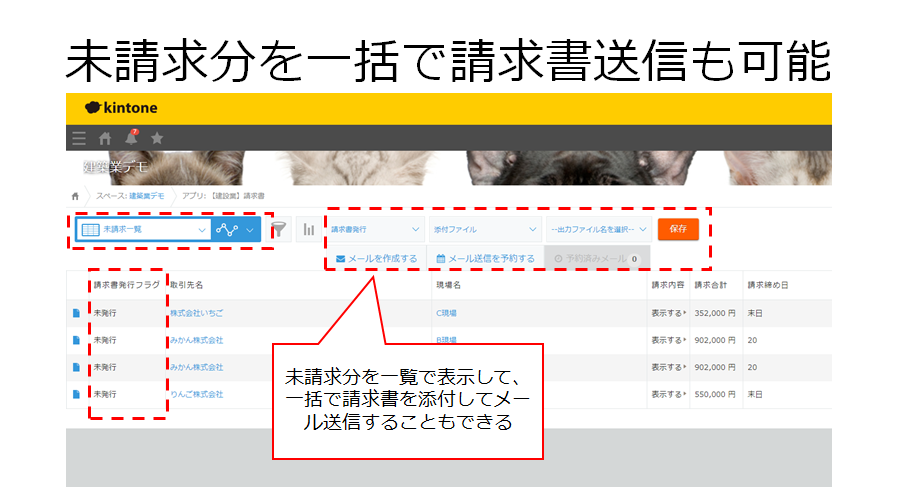Open the 株式会社いちご customer link
Image resolution: width=897 pixels, height=487 pixels.
tap(197, 313)
